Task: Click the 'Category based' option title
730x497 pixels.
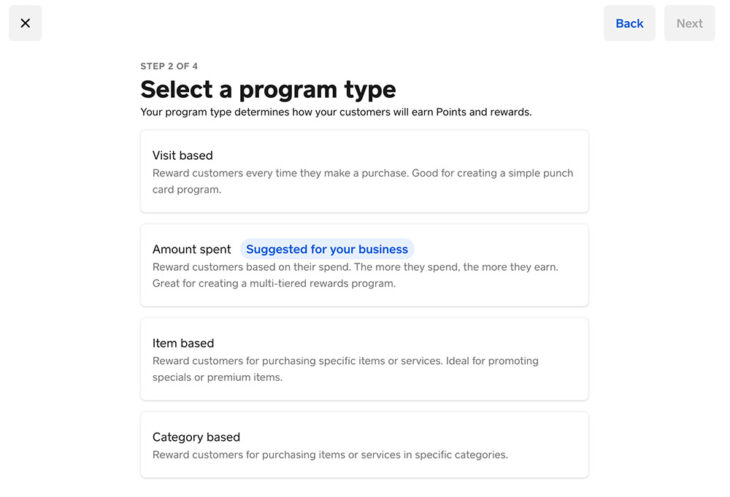Action: coord(196,437)
